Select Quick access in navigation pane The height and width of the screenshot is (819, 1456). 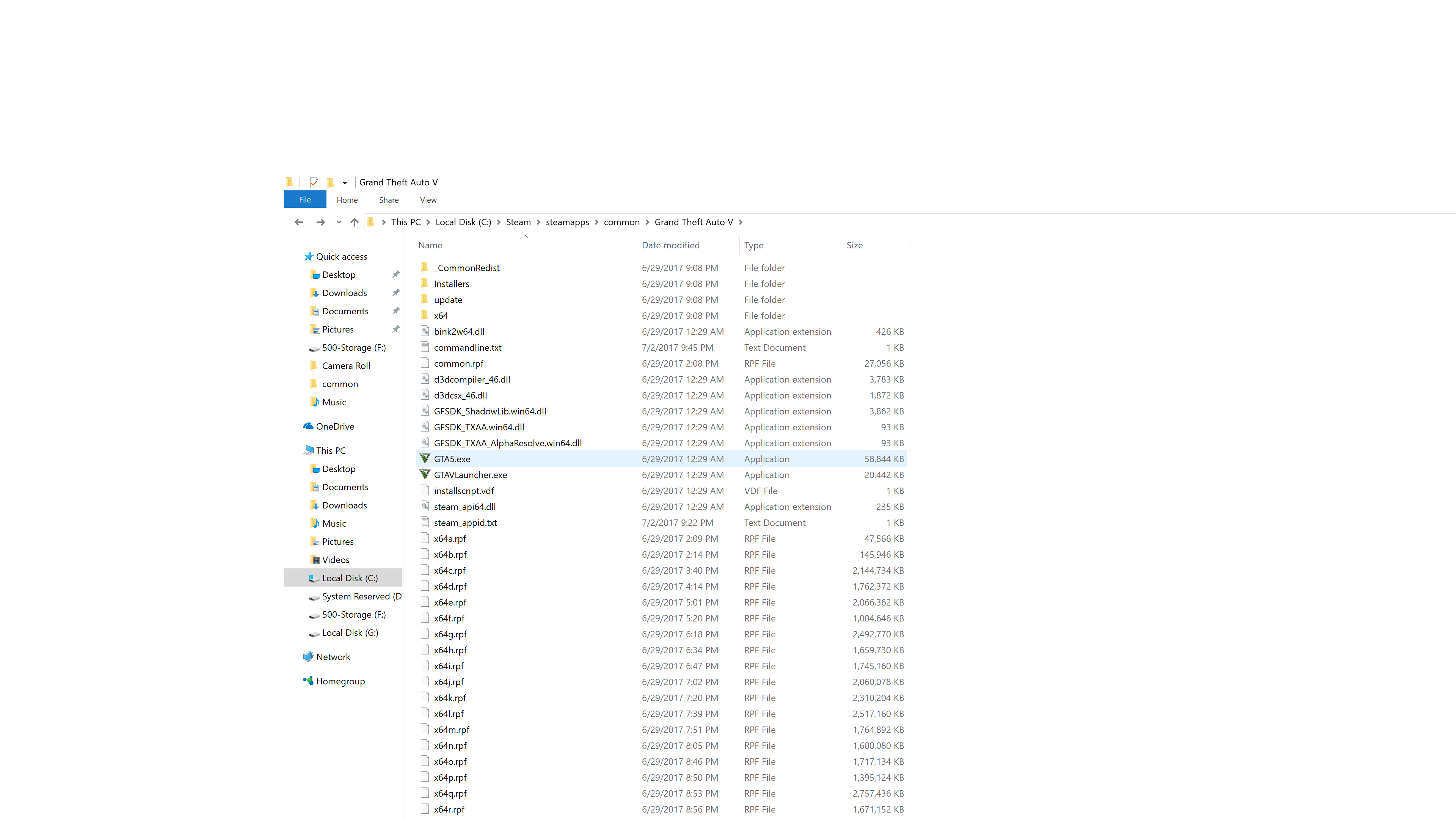point(341,257)
